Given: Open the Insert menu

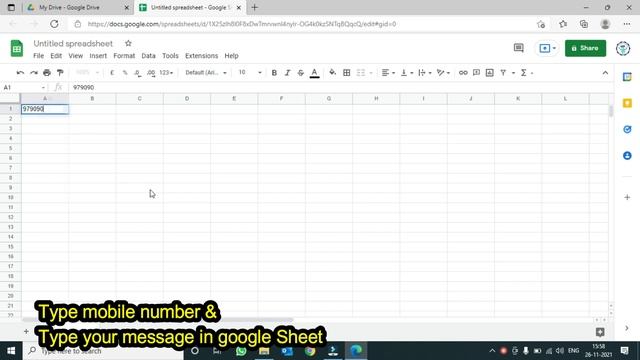Looking at the screenshot, I should pyautogui.click(x=98, y=56).
